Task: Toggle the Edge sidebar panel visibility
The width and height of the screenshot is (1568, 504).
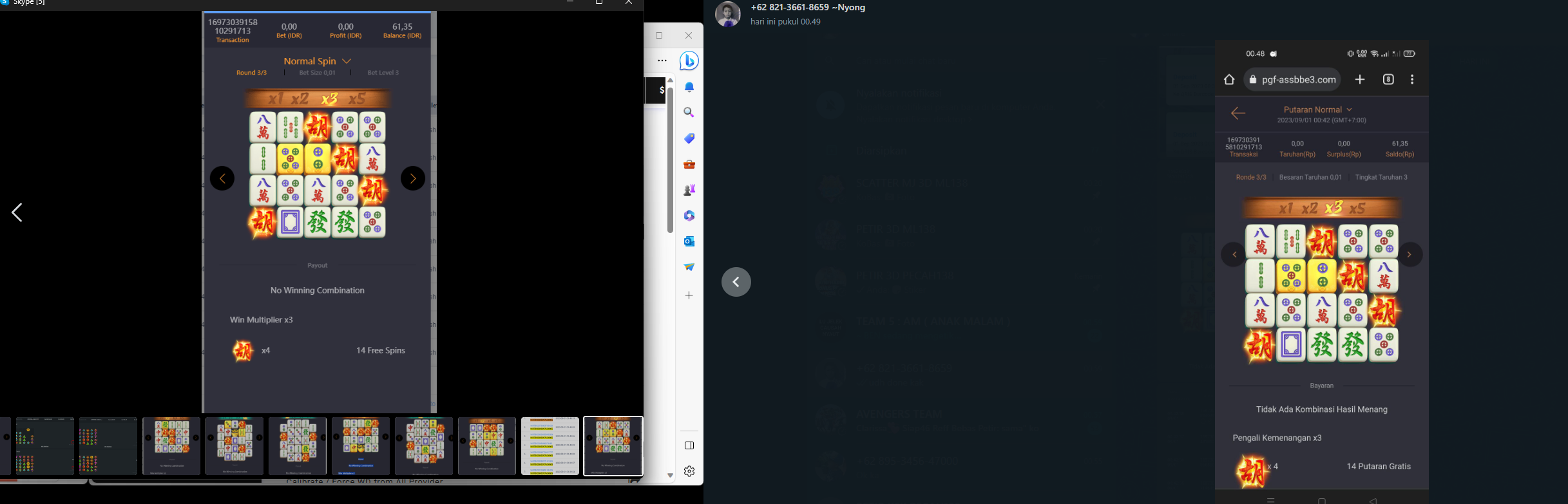Action: [689, 445]
